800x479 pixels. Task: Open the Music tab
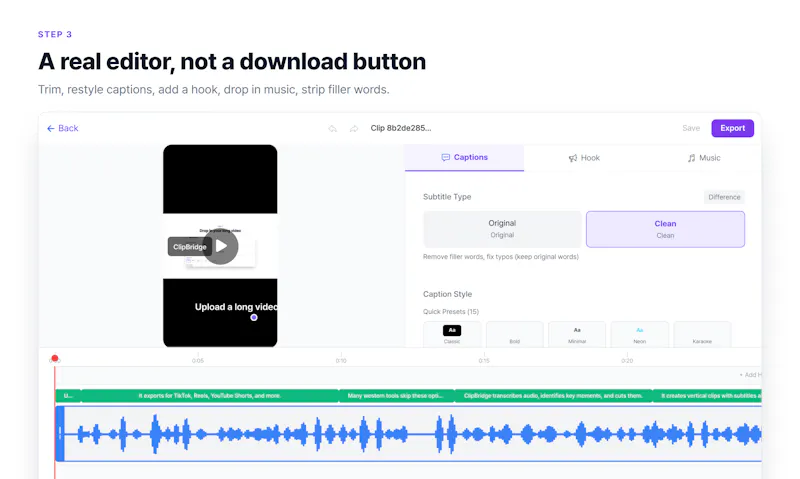click(704, 158)
